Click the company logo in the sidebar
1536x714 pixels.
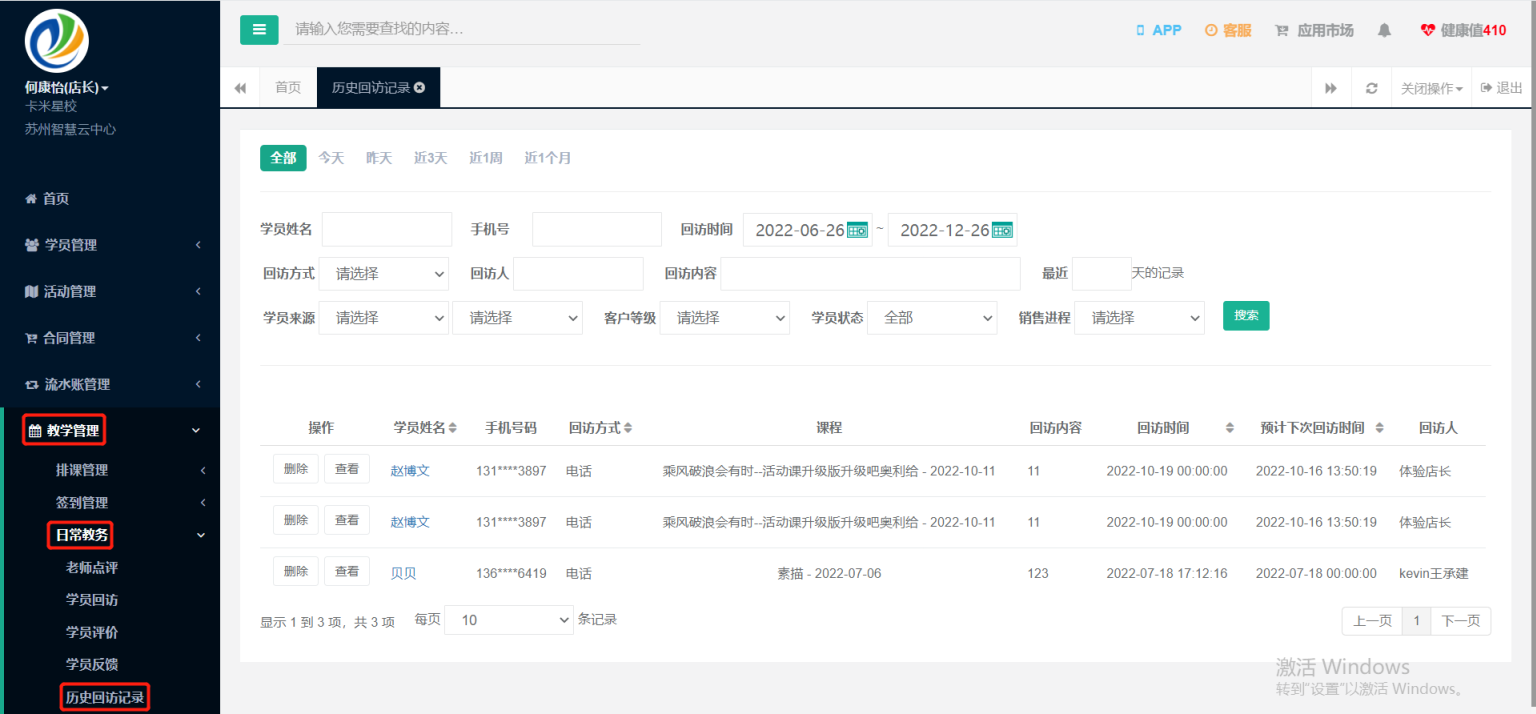point(57,41)
